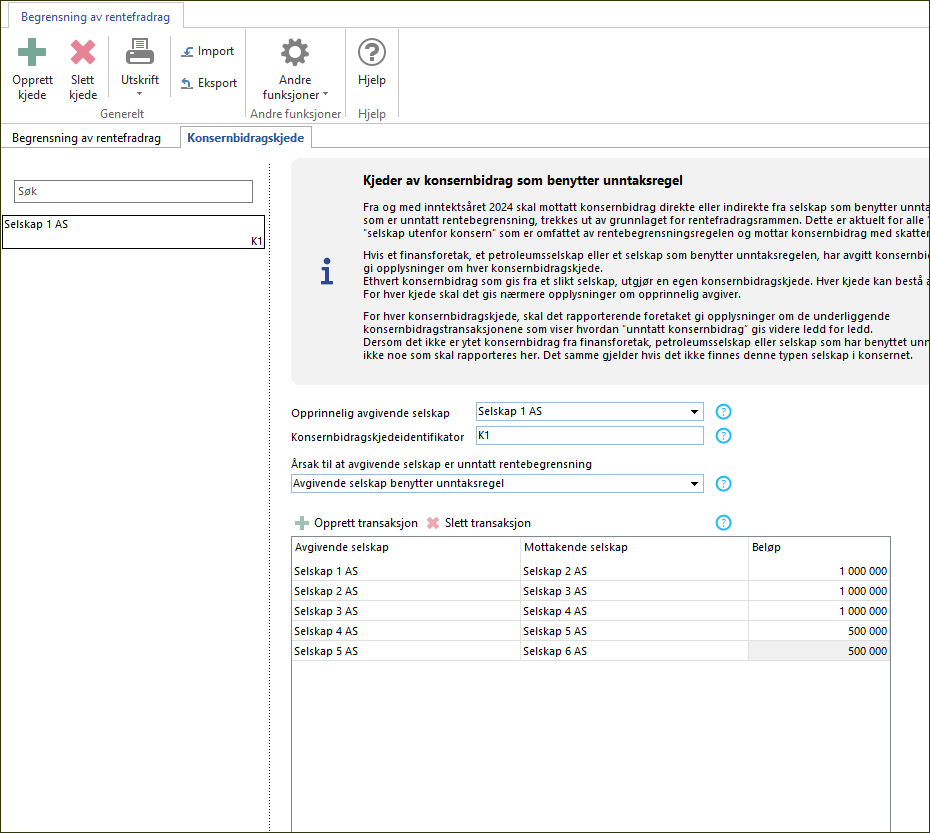The image size is (930, 833).
Task: Click the Avgivende selskap column header
Action: [x=406, y=547]
